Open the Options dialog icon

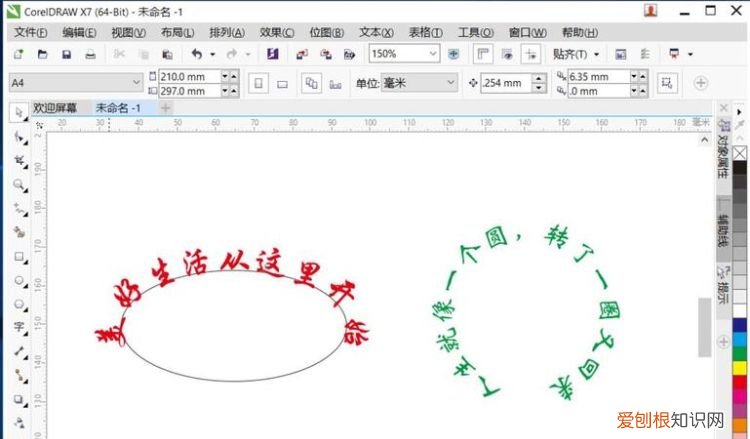[645, 54]
